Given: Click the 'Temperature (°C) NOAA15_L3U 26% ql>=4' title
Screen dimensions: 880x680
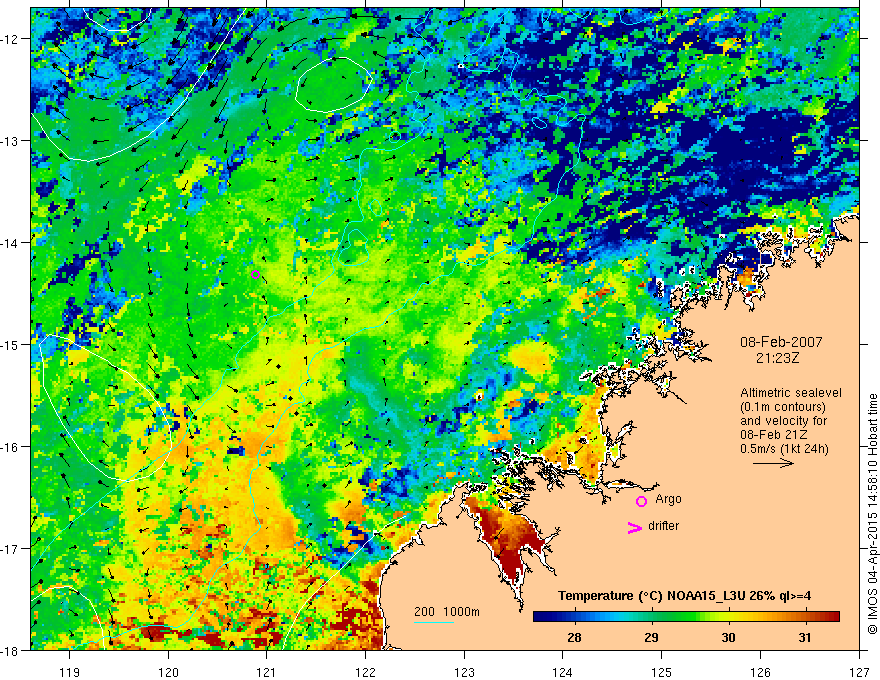Looking at the screenshot, I should [x=684, y=596].
